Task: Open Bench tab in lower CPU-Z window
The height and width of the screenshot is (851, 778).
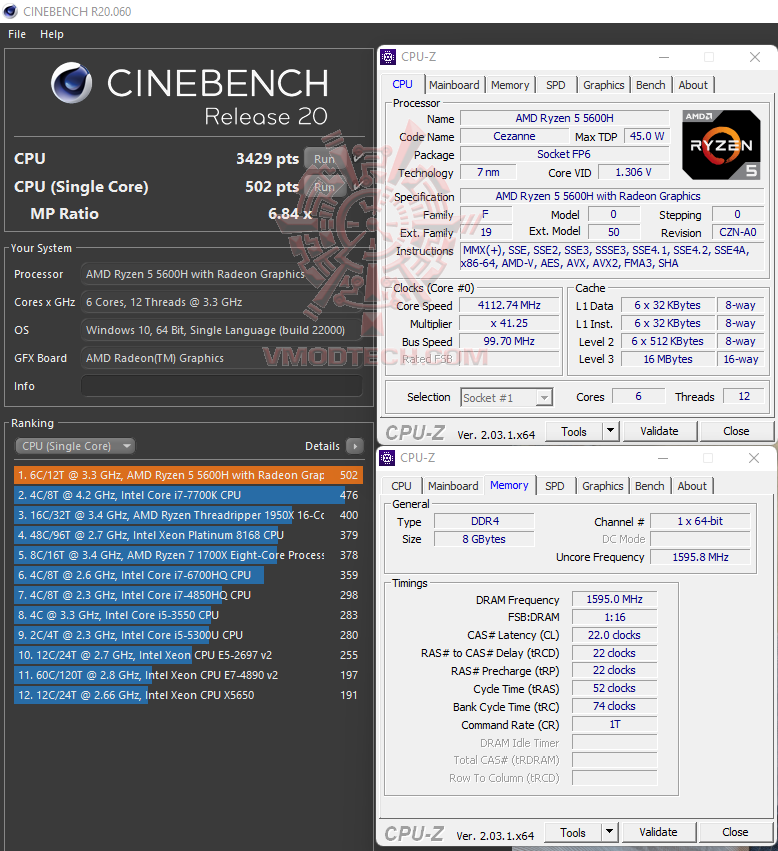Action: [649, 486]
